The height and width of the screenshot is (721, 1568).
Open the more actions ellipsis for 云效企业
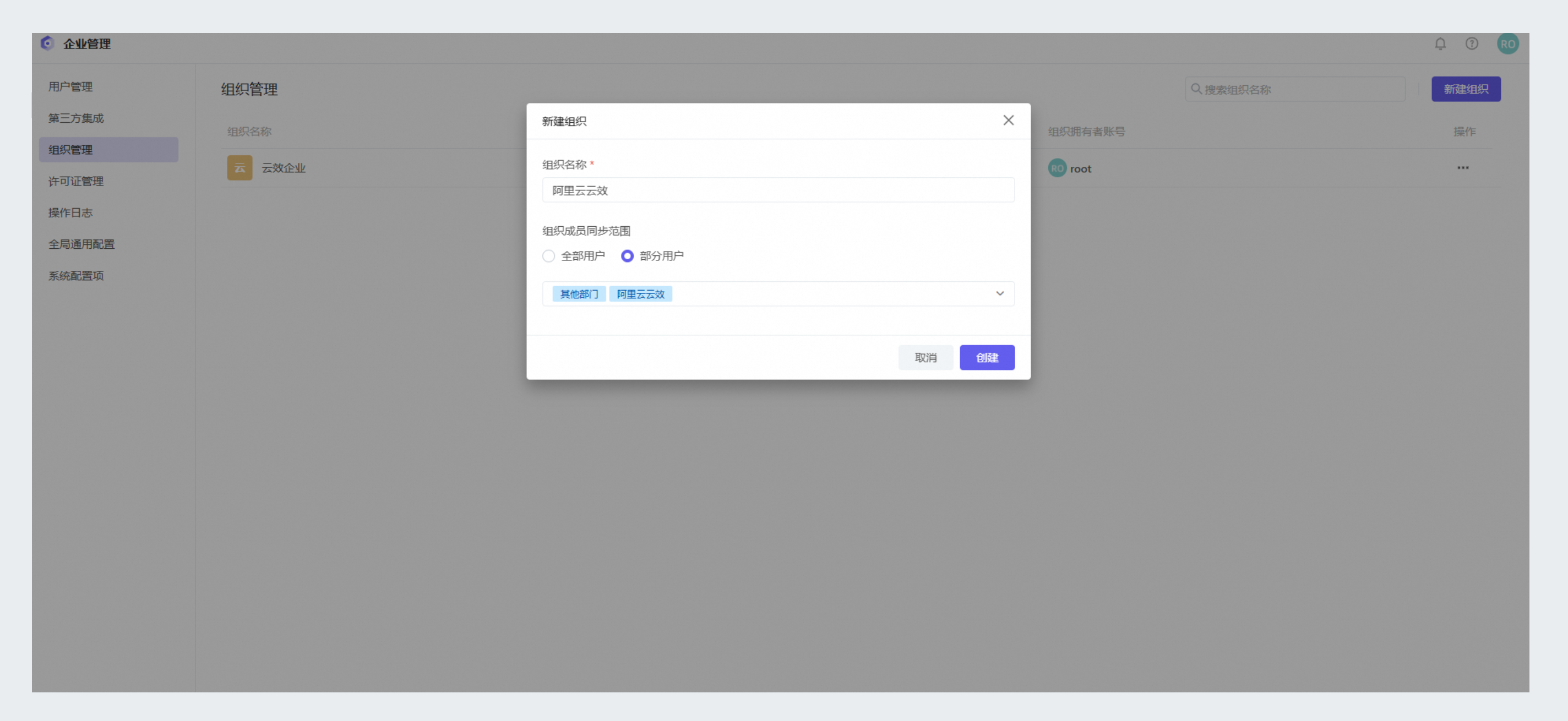point(1462,168)
